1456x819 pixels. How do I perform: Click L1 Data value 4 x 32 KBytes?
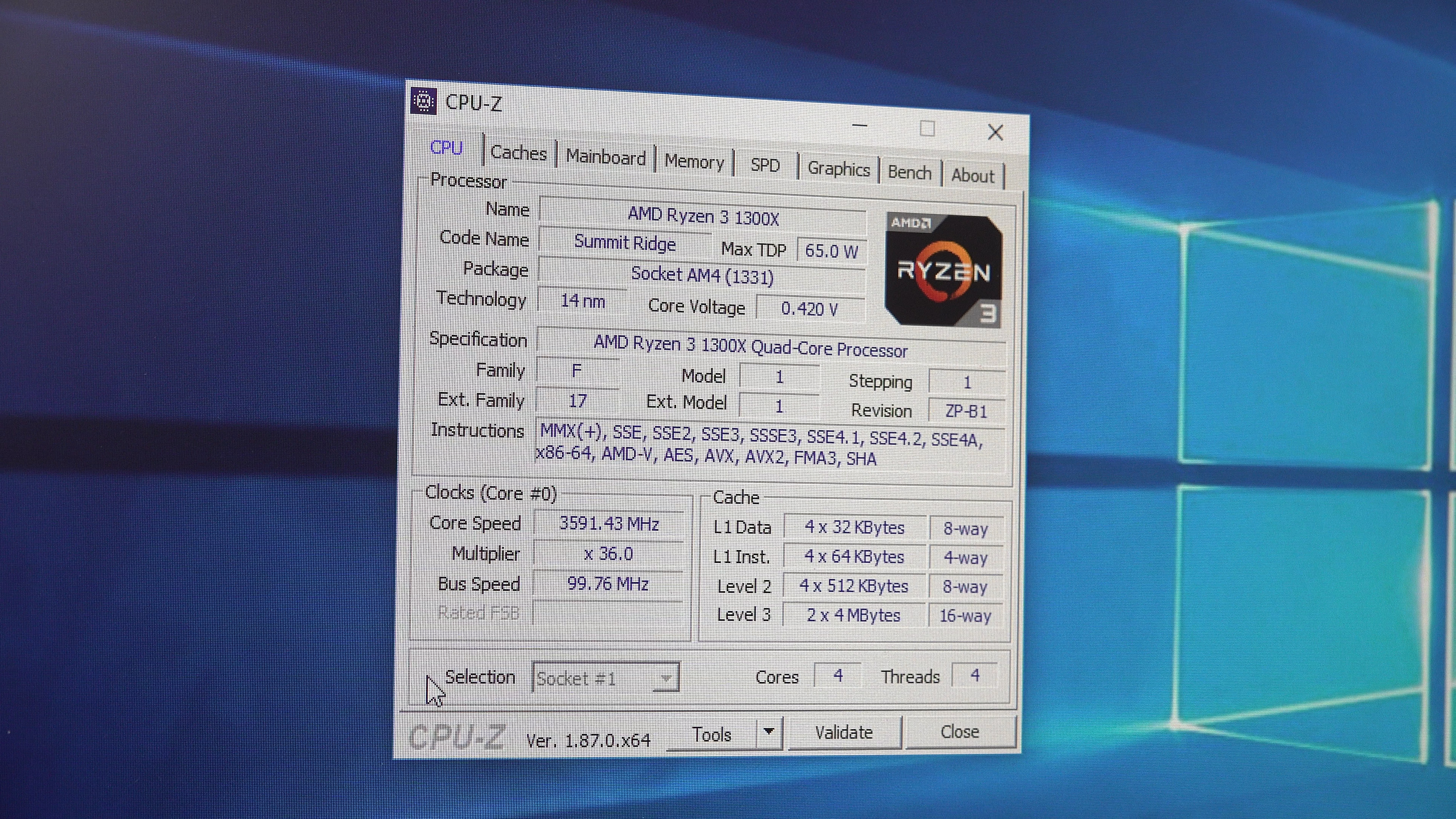tap(855, 528)
